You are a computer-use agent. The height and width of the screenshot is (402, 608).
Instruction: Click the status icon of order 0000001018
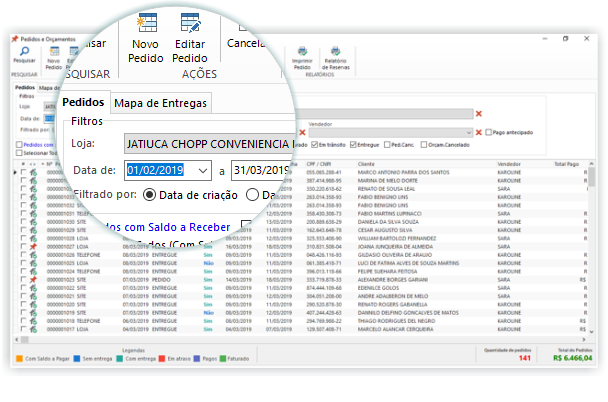pyautogui.click(x=33, y=321)
